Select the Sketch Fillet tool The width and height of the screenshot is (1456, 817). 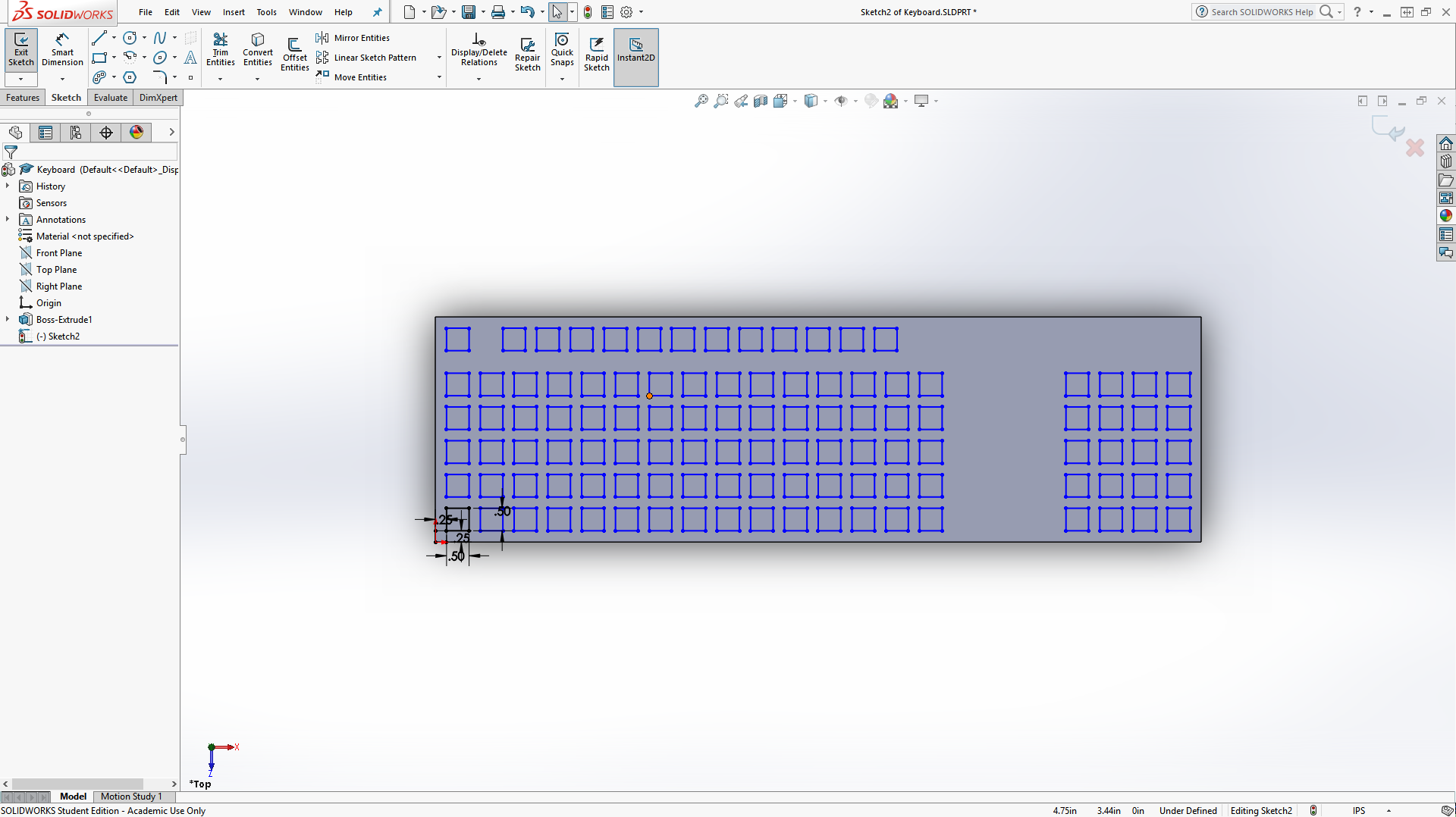coord(160,77)
